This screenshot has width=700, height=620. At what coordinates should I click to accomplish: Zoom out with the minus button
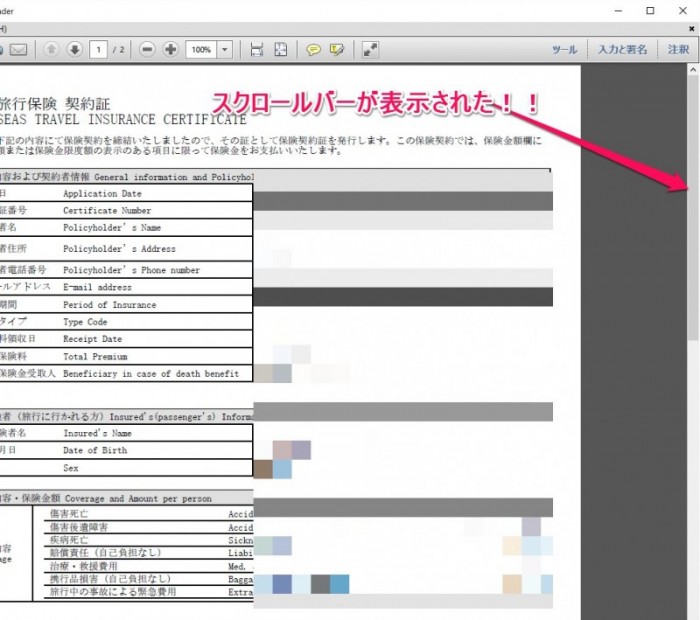tap(147, 50)
